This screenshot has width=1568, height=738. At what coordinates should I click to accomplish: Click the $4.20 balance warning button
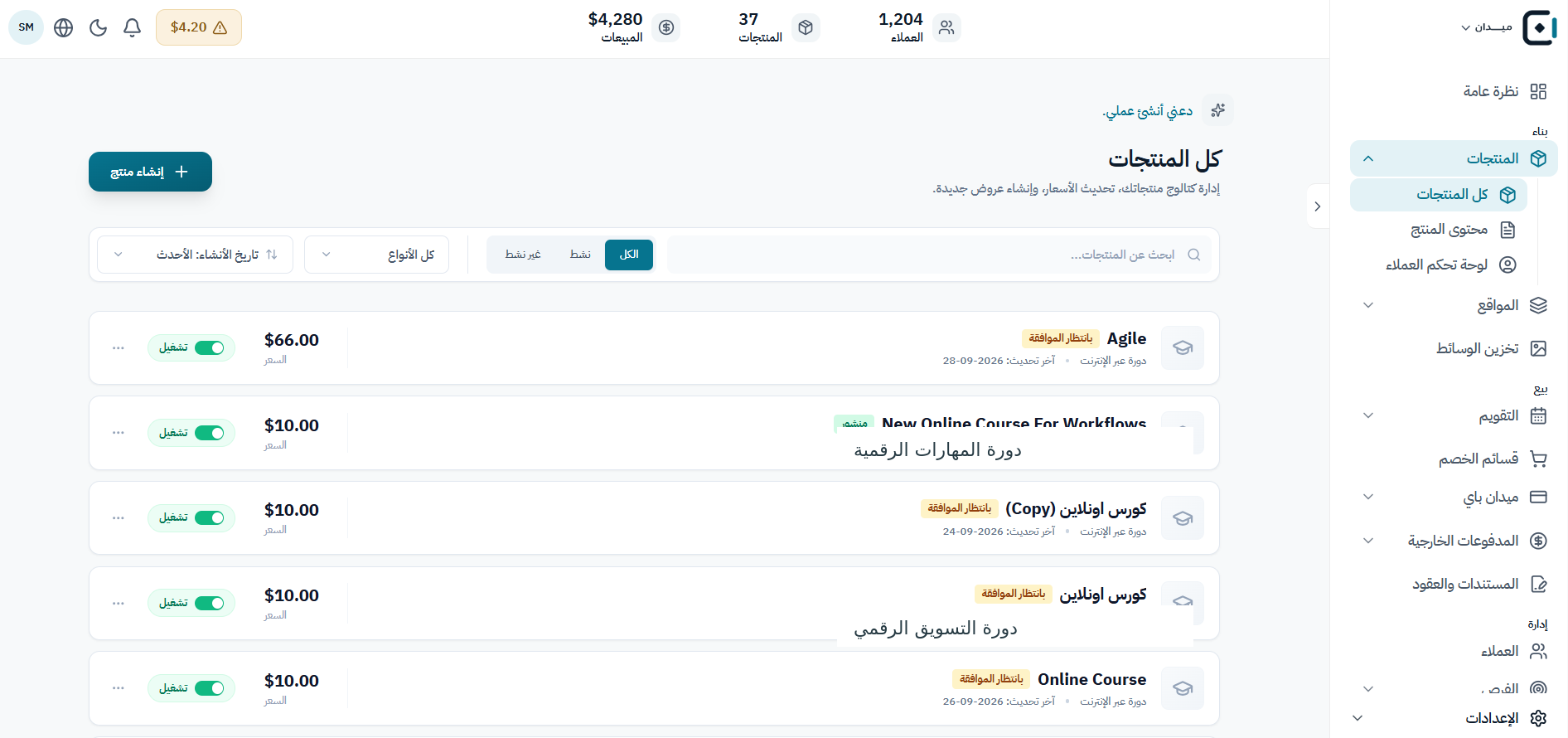[199, 27]
